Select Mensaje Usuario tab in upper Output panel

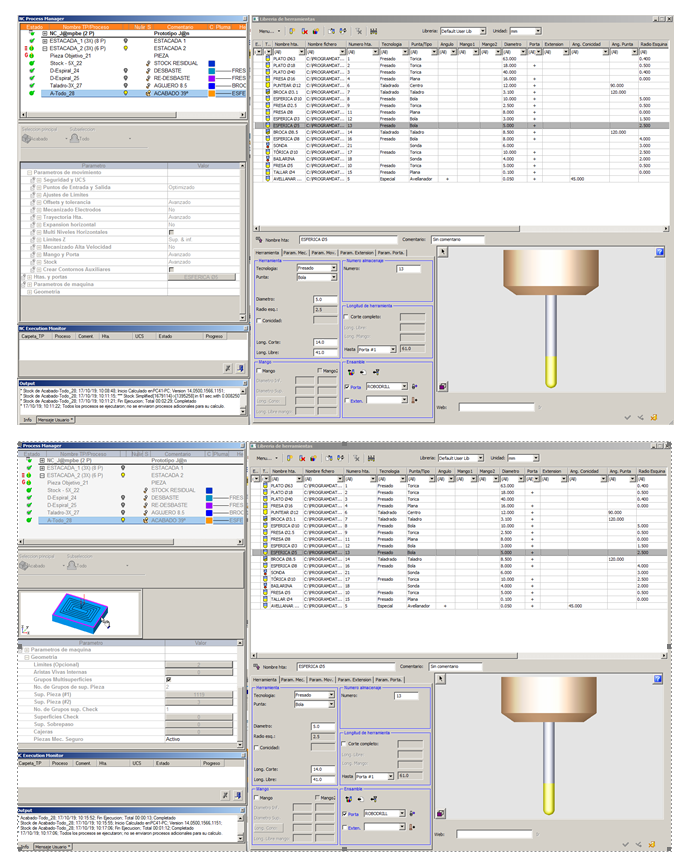pos(55,420)
